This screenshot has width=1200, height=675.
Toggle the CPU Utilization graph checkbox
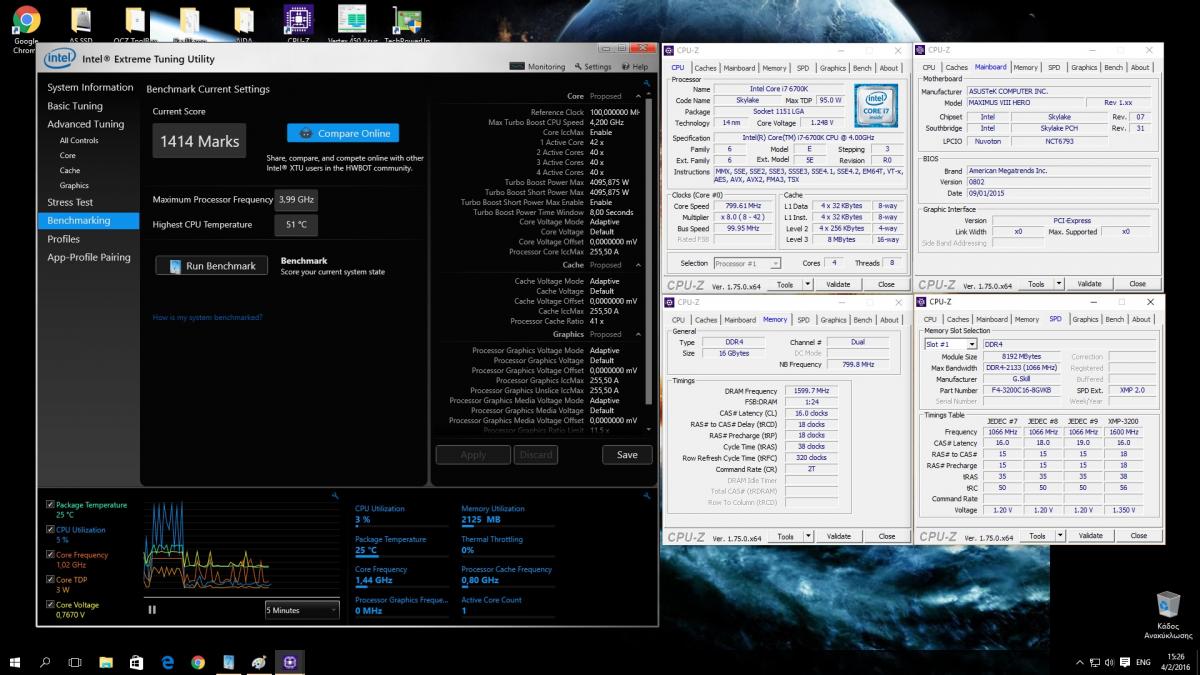[50, 530]
